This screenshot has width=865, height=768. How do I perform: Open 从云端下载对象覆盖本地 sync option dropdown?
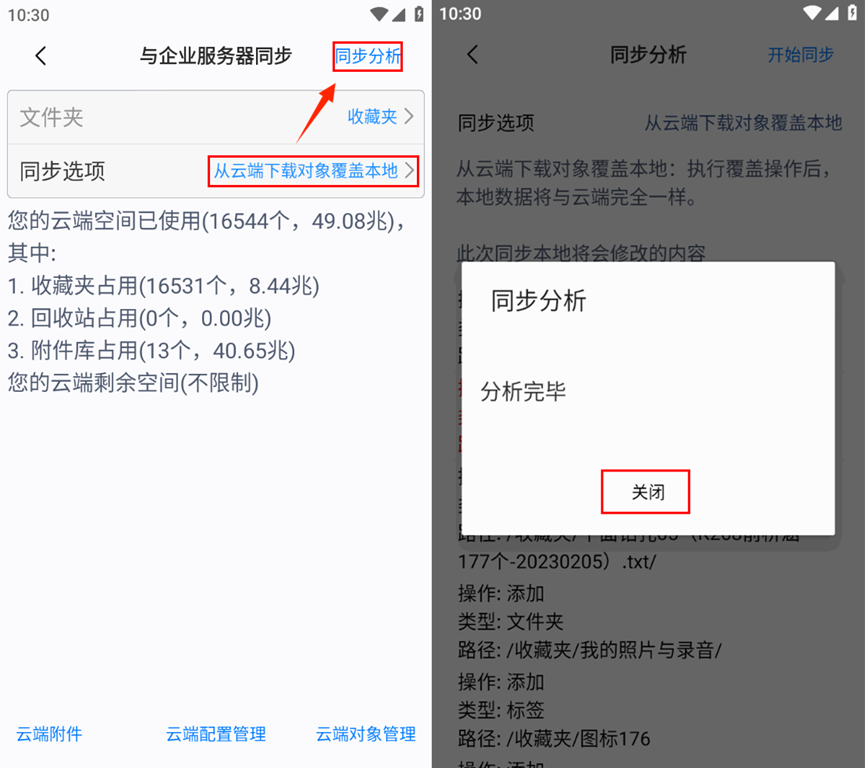[313, 171]
